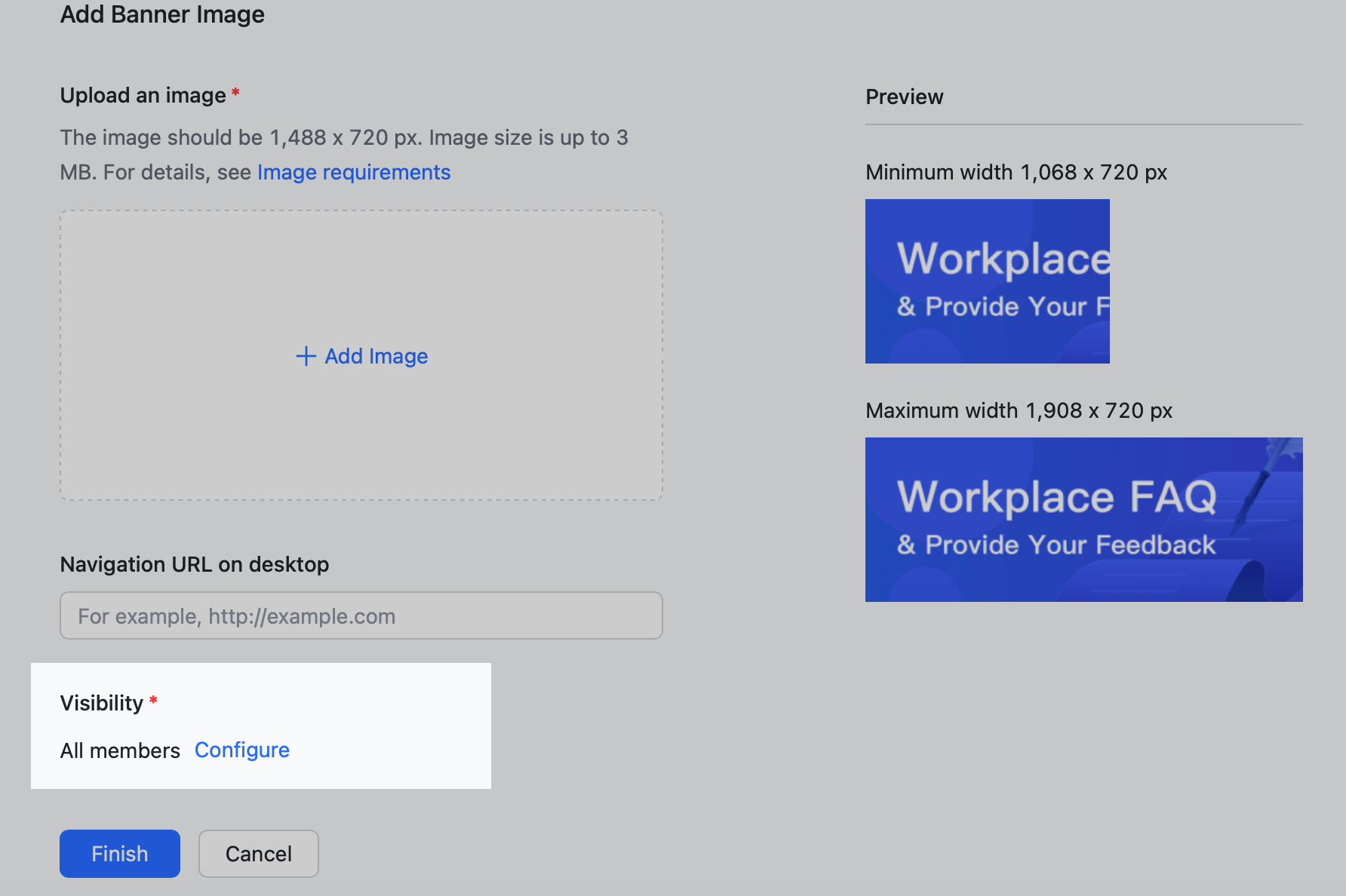Image resolution: width=1346 pixels, height=896 pixels.
Task: Select the Workplace FAQ maximum width preview
Action: pos(1083,520)
